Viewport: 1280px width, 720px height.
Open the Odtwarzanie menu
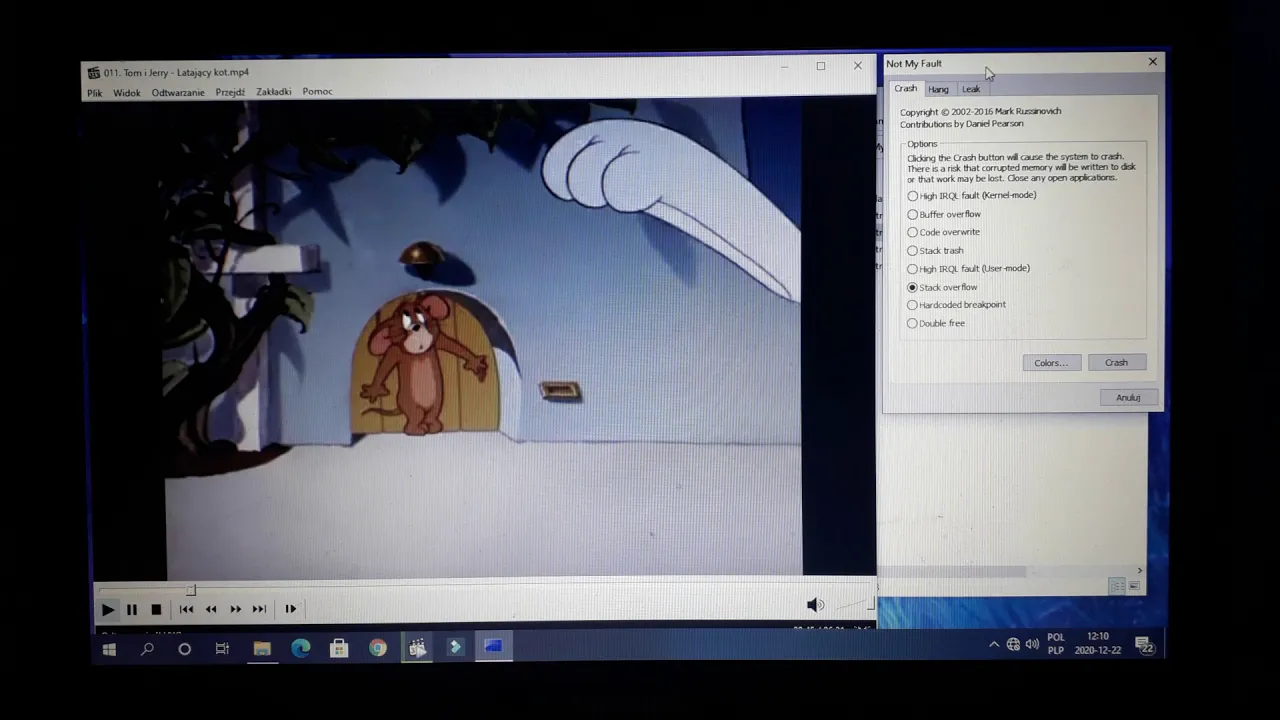(x=178, y=93)
